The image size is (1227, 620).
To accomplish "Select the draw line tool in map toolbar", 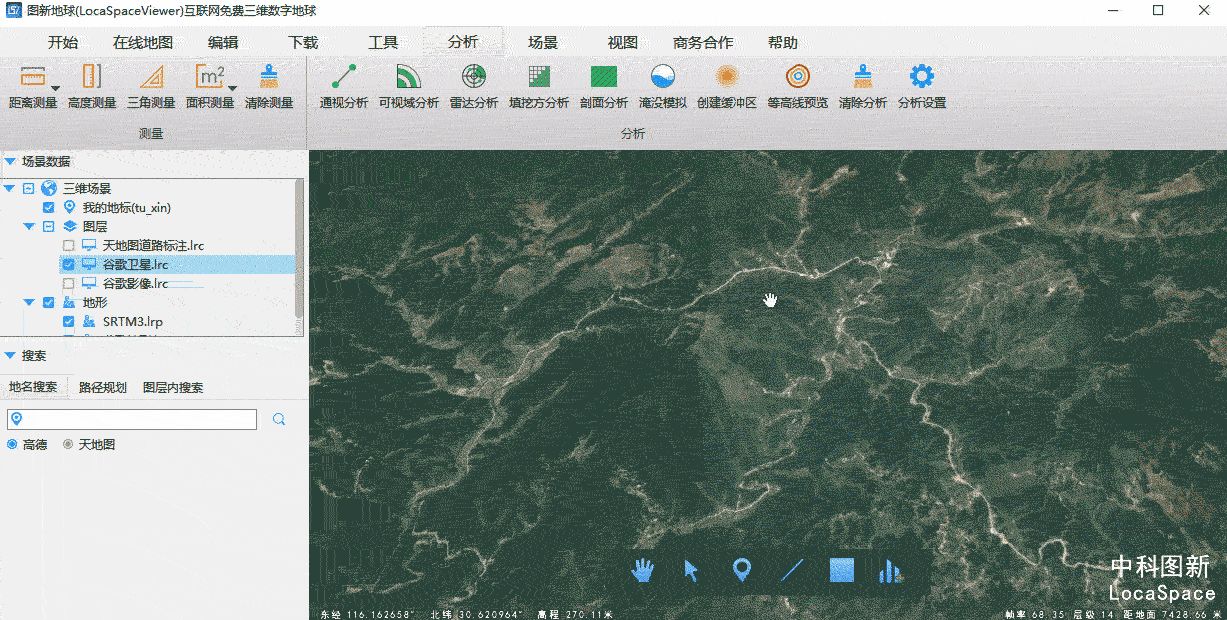I will 792,570.
